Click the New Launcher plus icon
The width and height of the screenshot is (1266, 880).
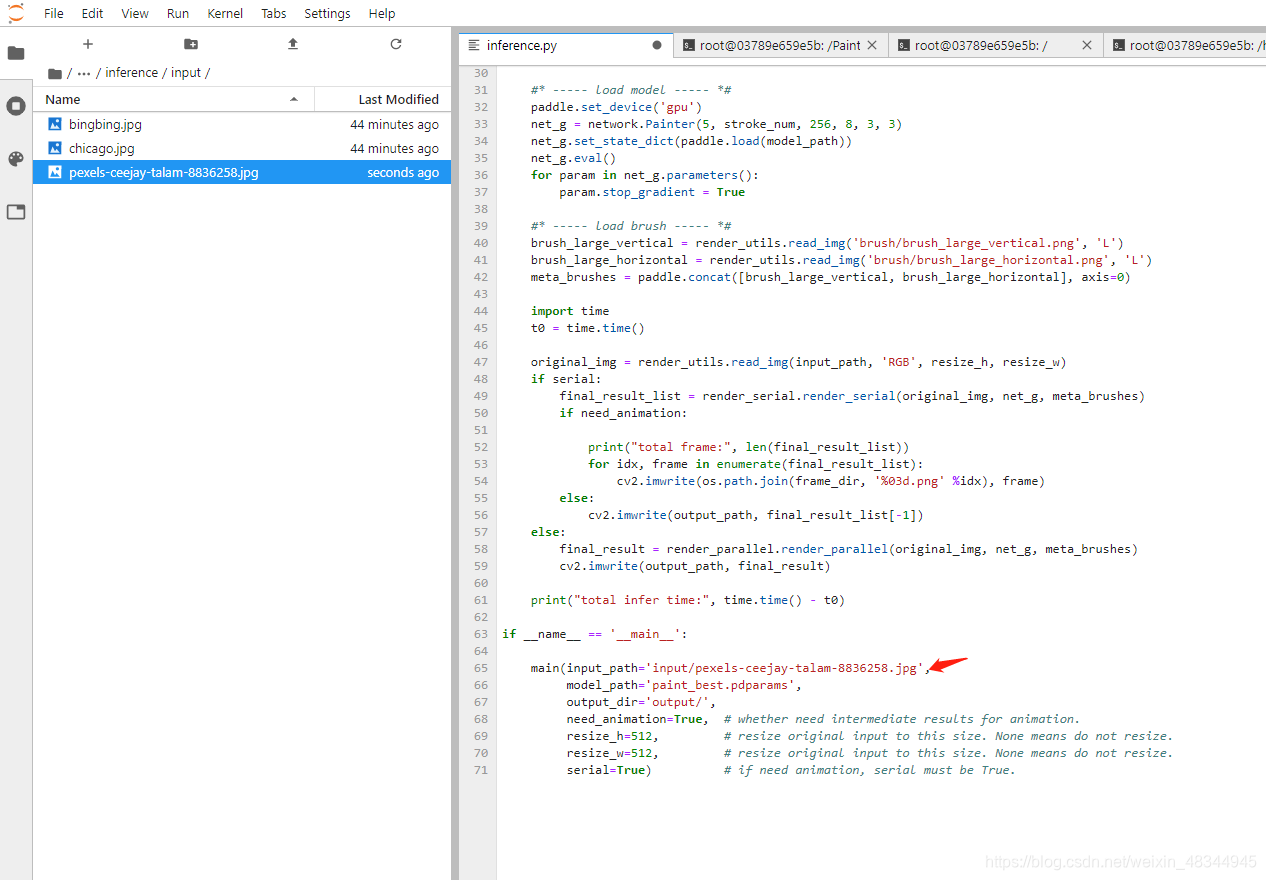pyautogui.click(x=88, y=44)
